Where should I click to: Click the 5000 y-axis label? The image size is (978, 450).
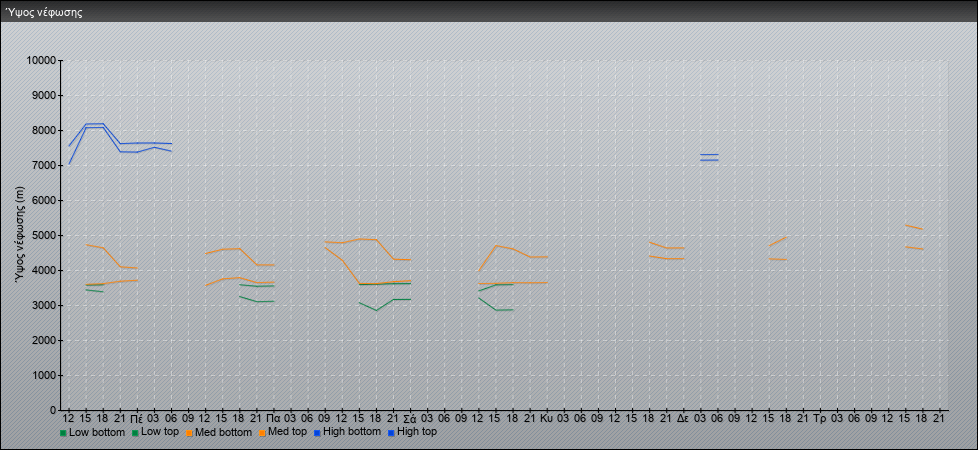pos(44,235)
